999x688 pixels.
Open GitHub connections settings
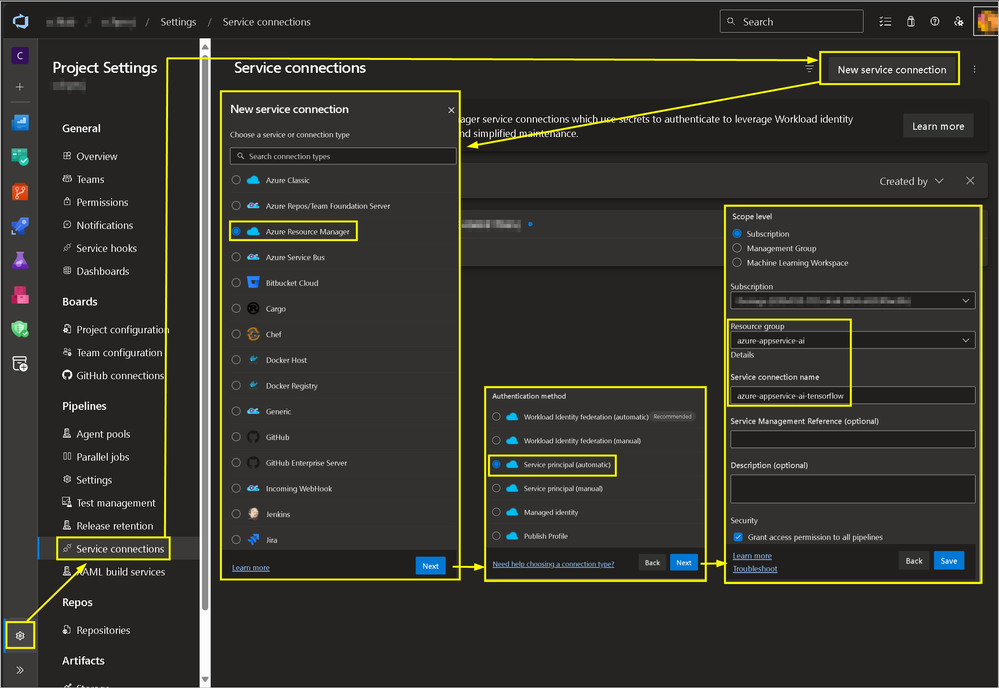click(x=120, y=375)
